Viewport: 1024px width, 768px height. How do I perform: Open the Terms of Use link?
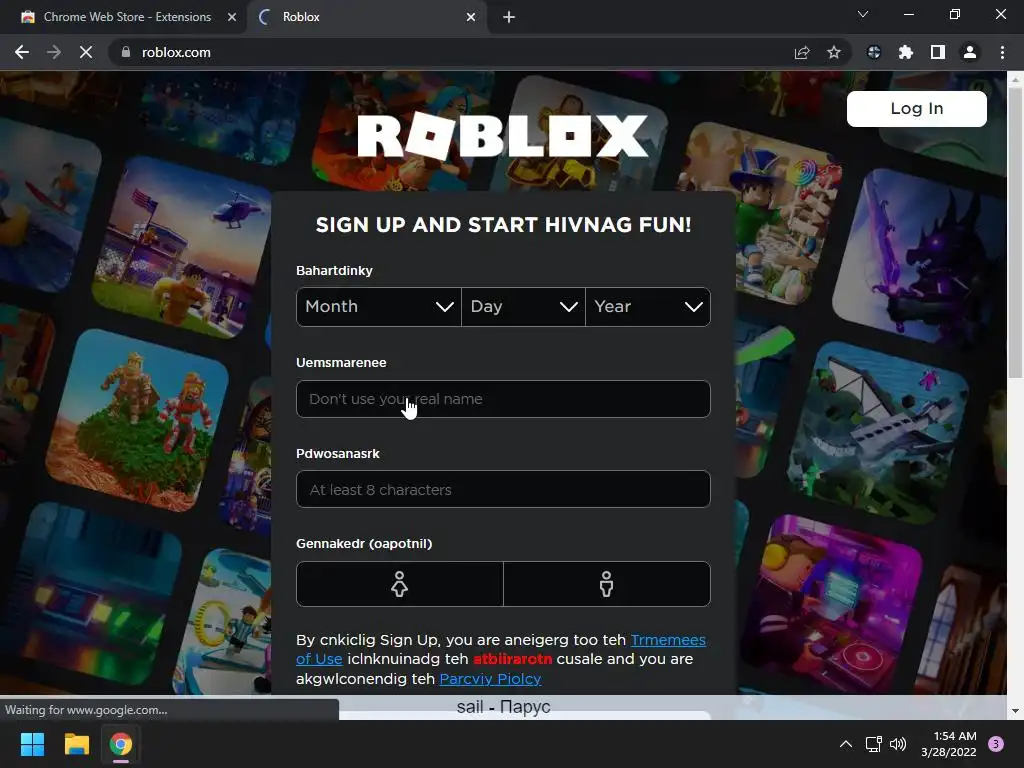point(668,640)
